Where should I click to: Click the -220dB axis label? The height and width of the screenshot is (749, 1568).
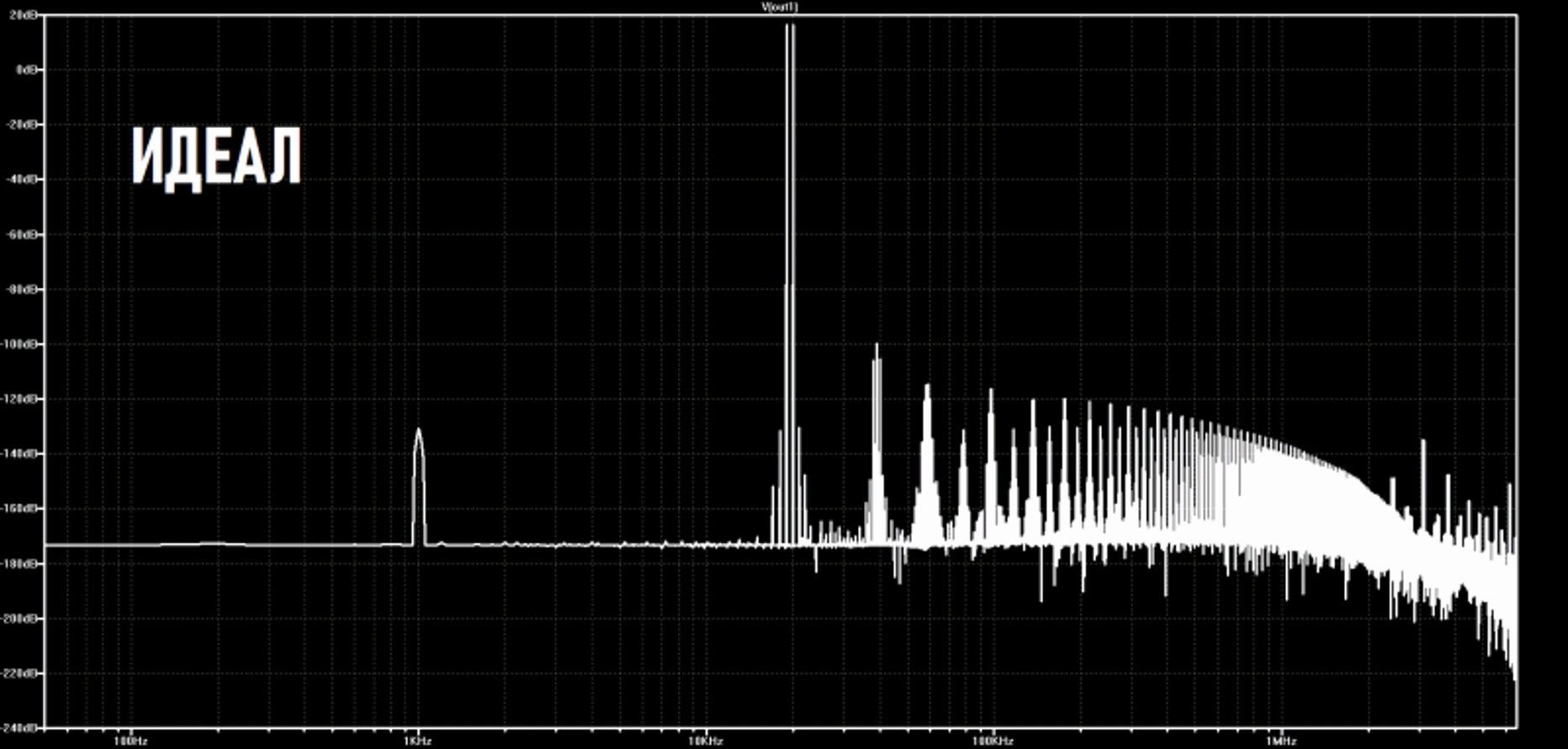pyautogui.click(x=21, y=674)
